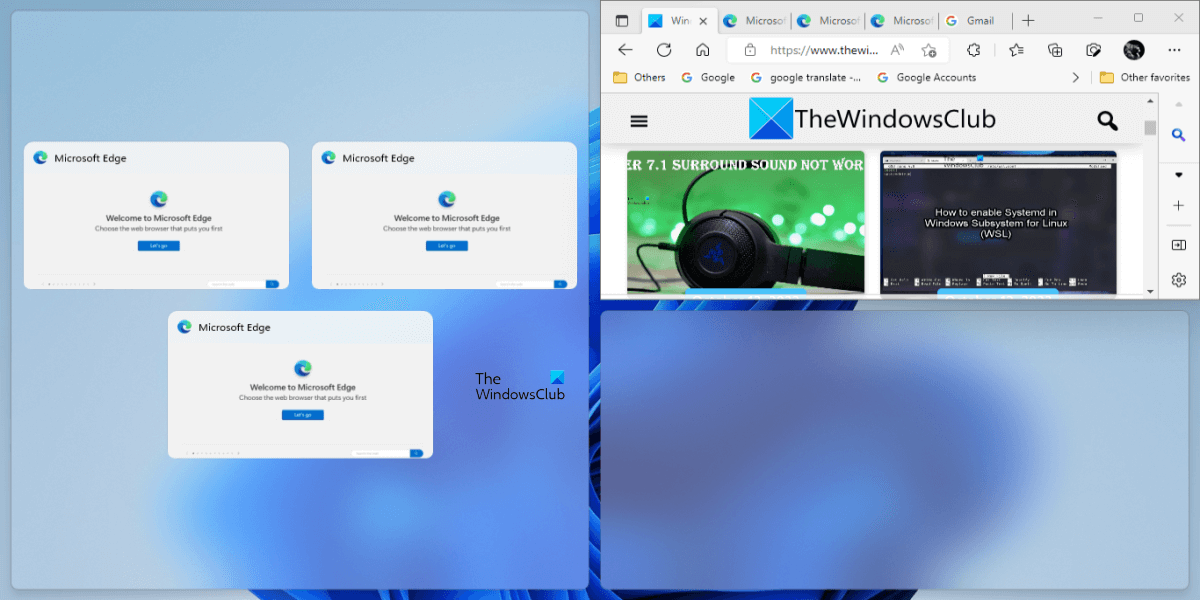Select the lower single Microsoft Edge snap thumbnail

(300, 385)
